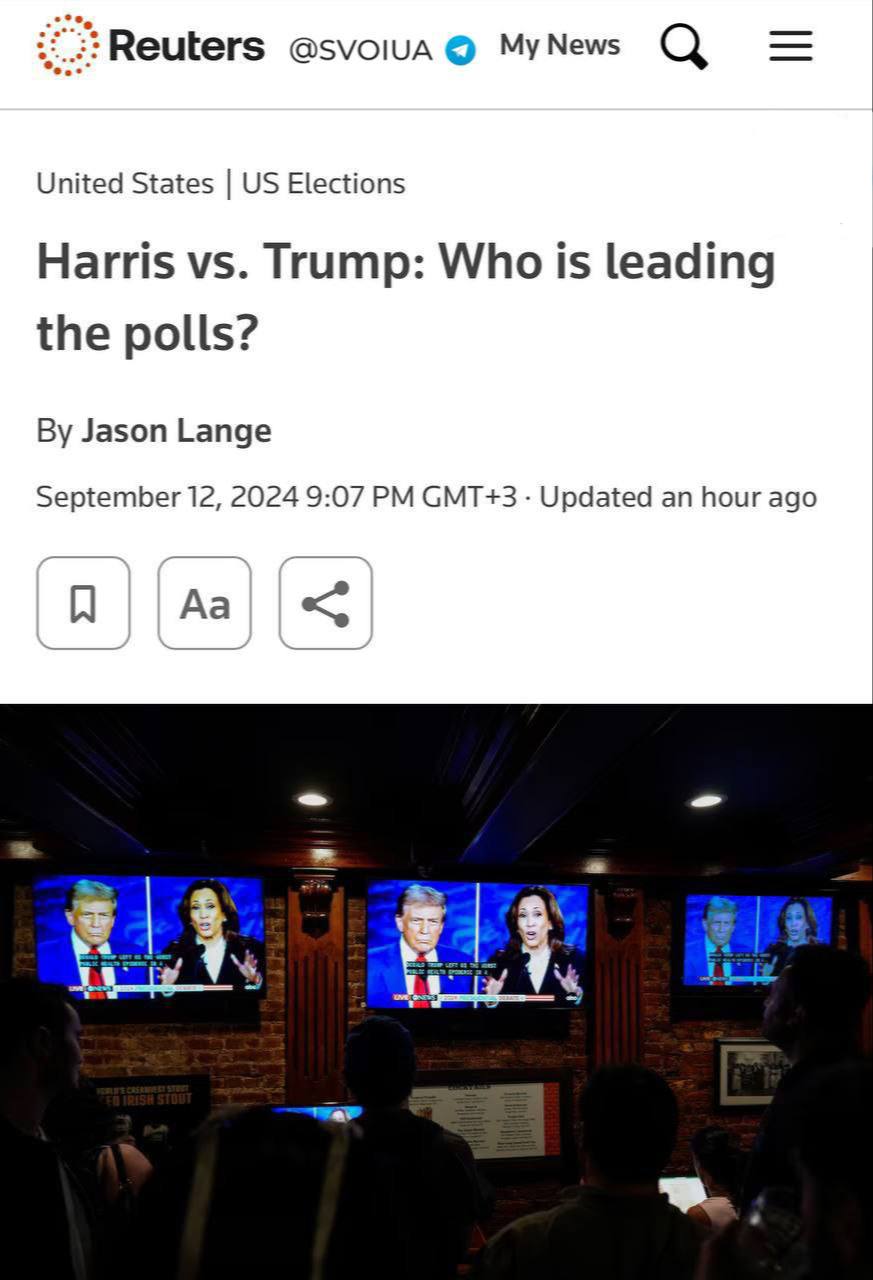Bookmark this article with the save icon
The image size is (873, 1280).
(x=83, y=603)
